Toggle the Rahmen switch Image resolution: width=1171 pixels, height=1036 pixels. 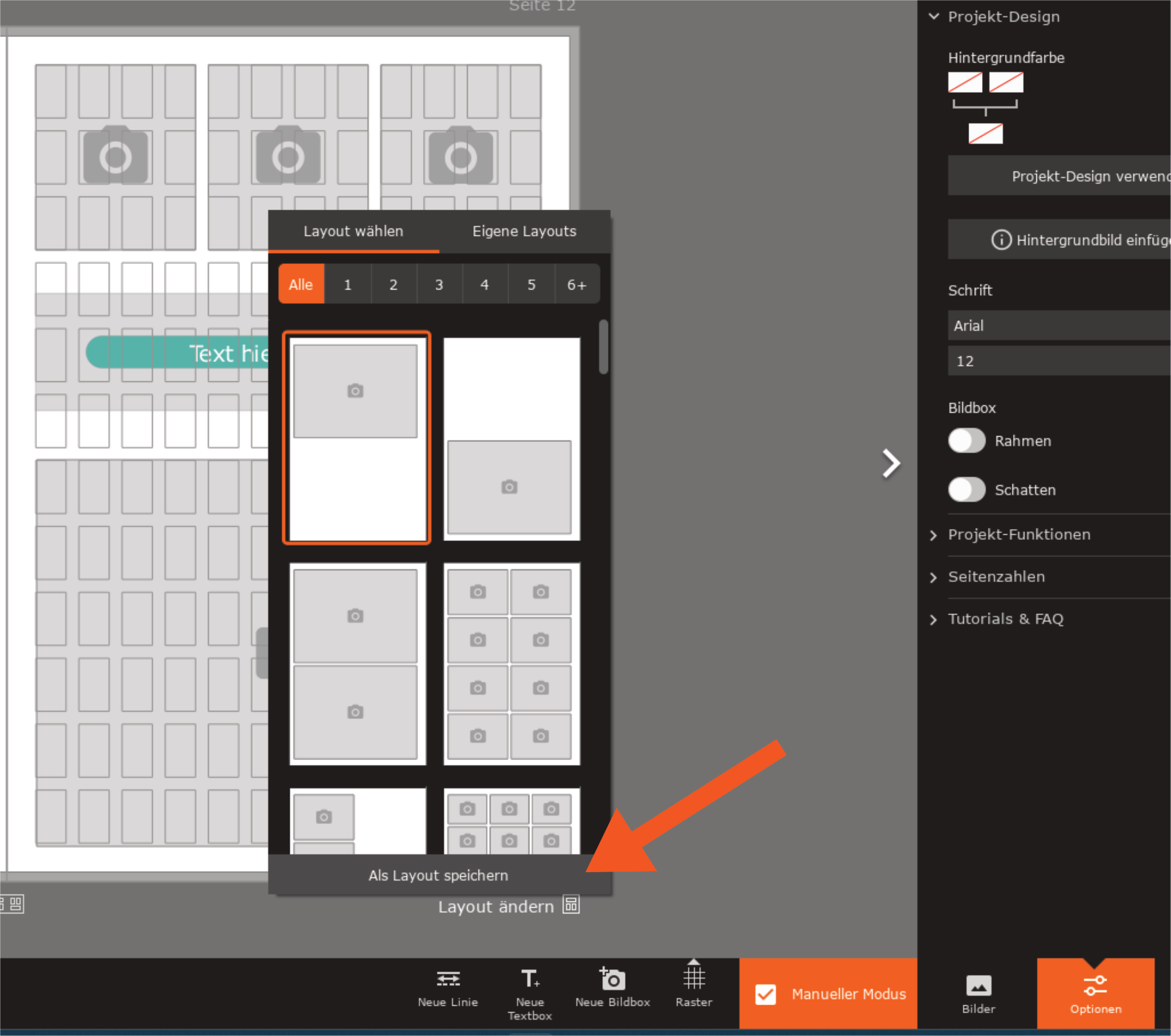click(x=966, y=441)
